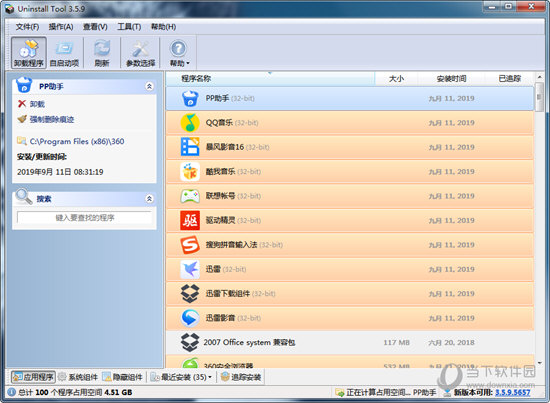This screenshot has height=403, width=550.
Task: Select the 酷我音乐 program icon
Action: tap(190, 172)
